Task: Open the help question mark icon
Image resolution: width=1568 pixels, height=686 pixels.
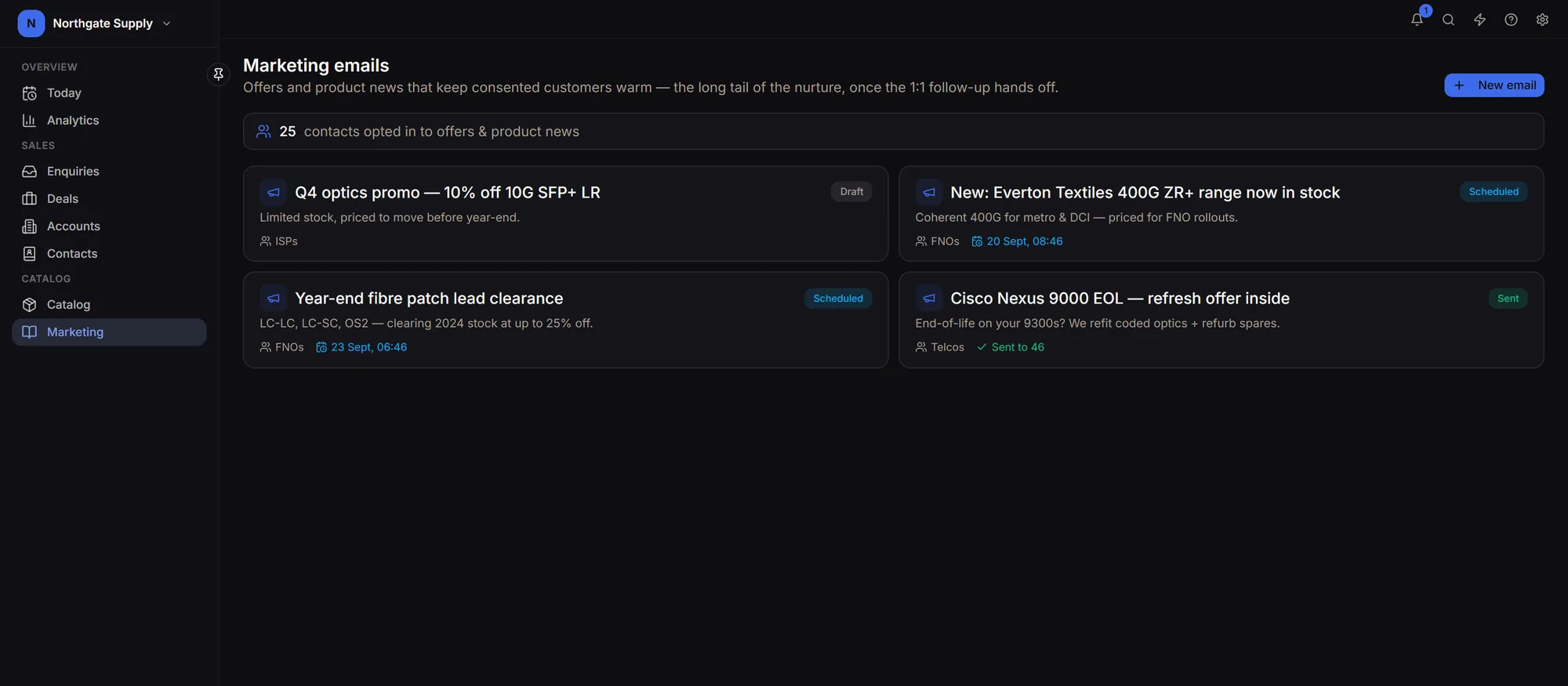Action: click(1511, 20)
